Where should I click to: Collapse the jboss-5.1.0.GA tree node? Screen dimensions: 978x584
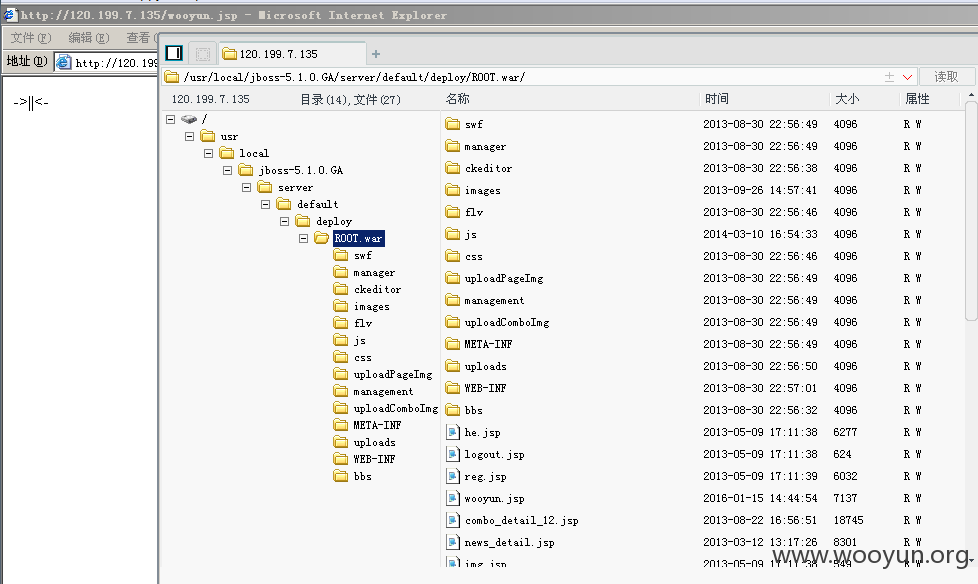pyautogui.click(x=228, y=170)
